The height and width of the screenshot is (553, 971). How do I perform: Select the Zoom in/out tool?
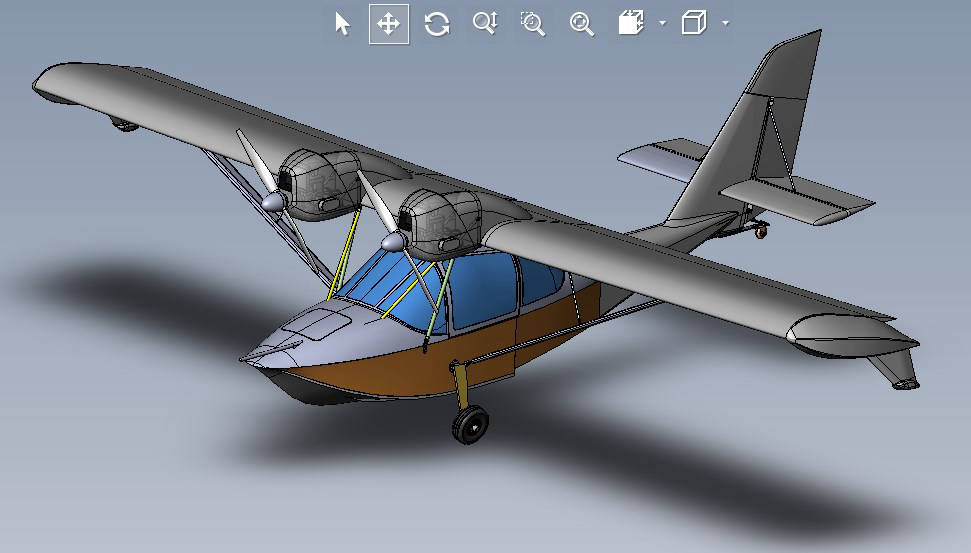485,24
